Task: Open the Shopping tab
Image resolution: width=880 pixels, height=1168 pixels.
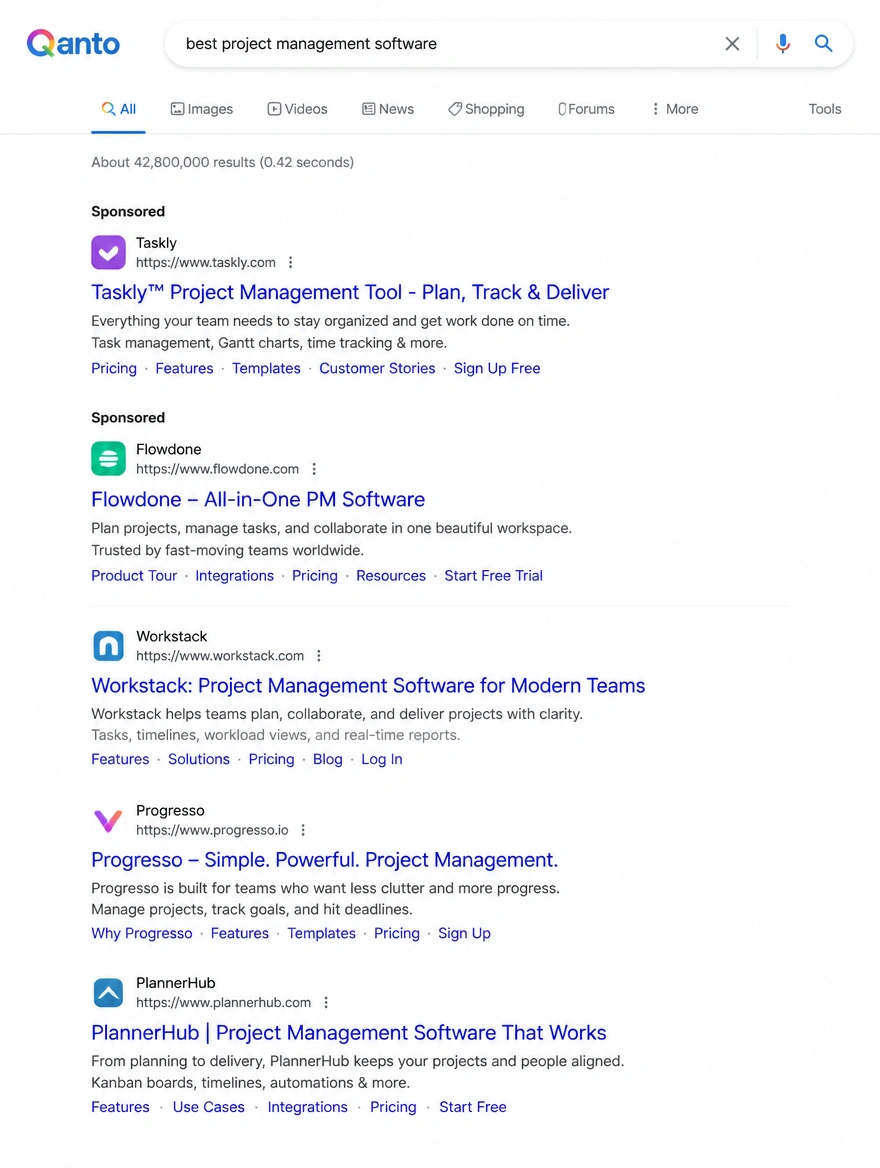Action: click(486, 109)
